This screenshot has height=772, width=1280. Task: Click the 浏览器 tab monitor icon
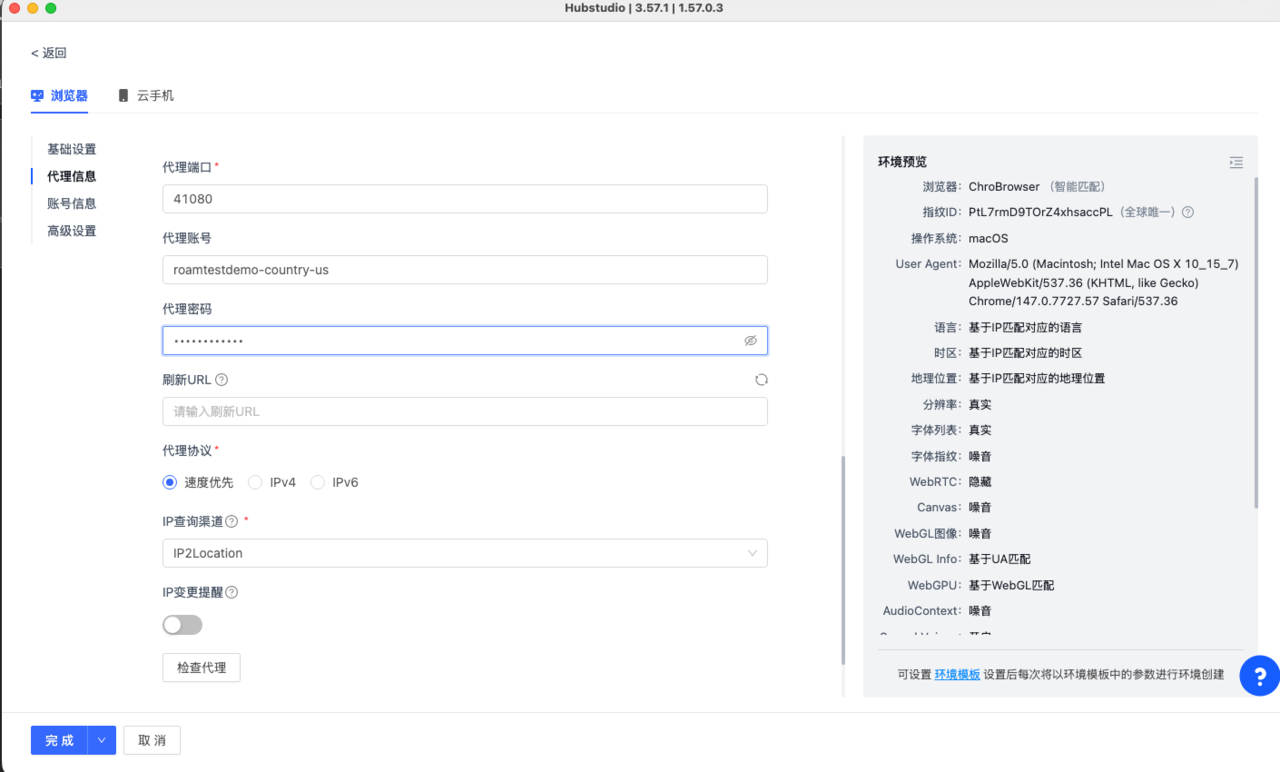click(x=37, y=96)
